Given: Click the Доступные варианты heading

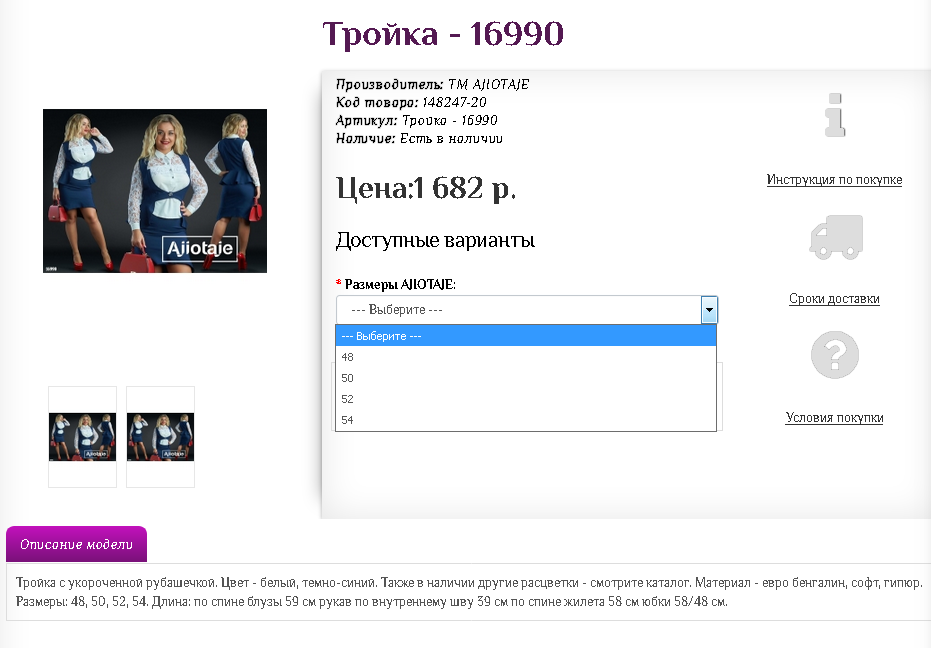Looking at the screenshot, I should coord(435,241).
